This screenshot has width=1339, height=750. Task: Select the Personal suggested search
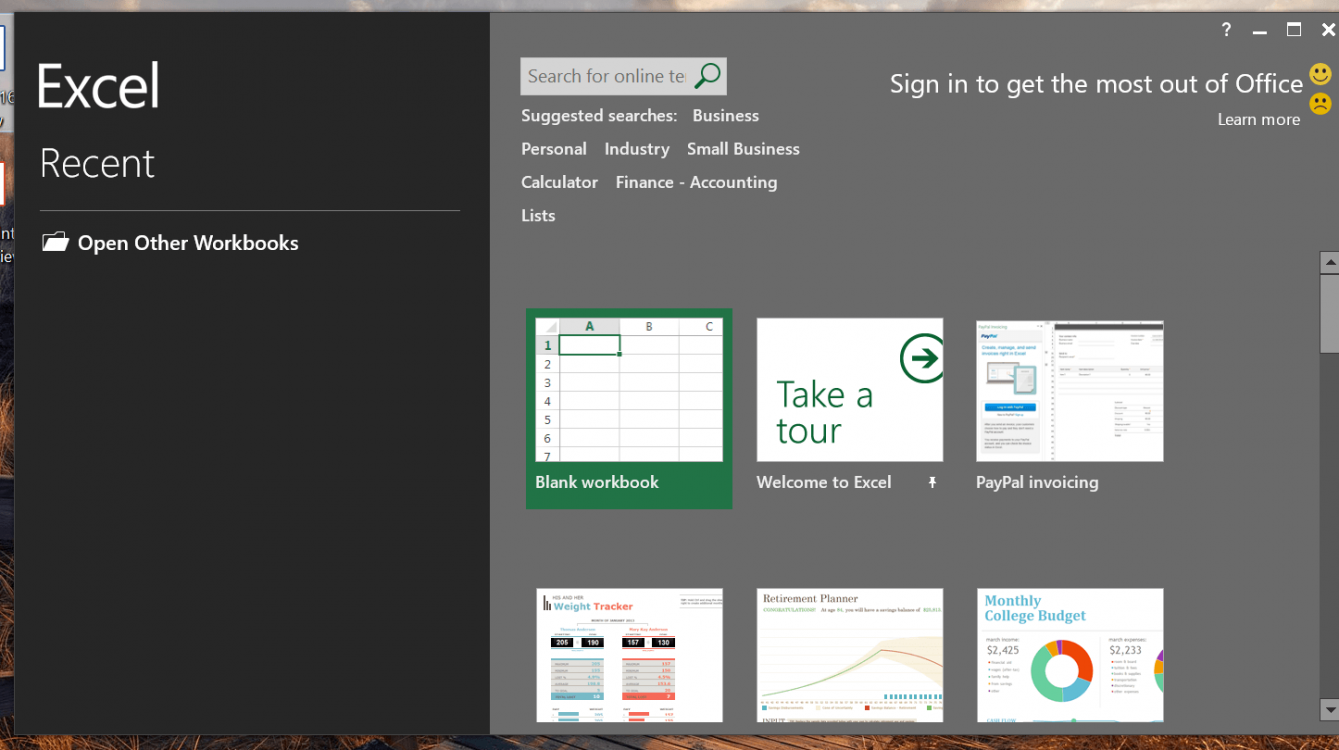[554, 149]
